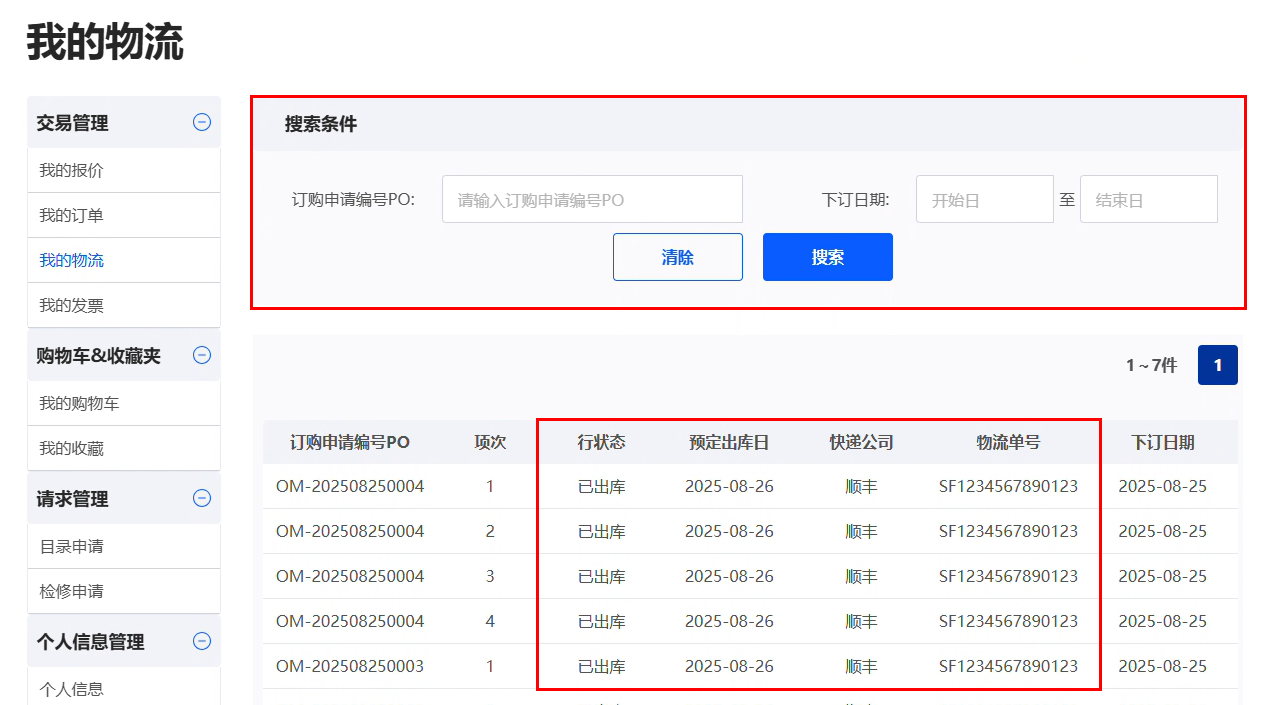The image size is (1280, 705).
Task: Navigate to 检修申请
Action: tap(71, 591)
